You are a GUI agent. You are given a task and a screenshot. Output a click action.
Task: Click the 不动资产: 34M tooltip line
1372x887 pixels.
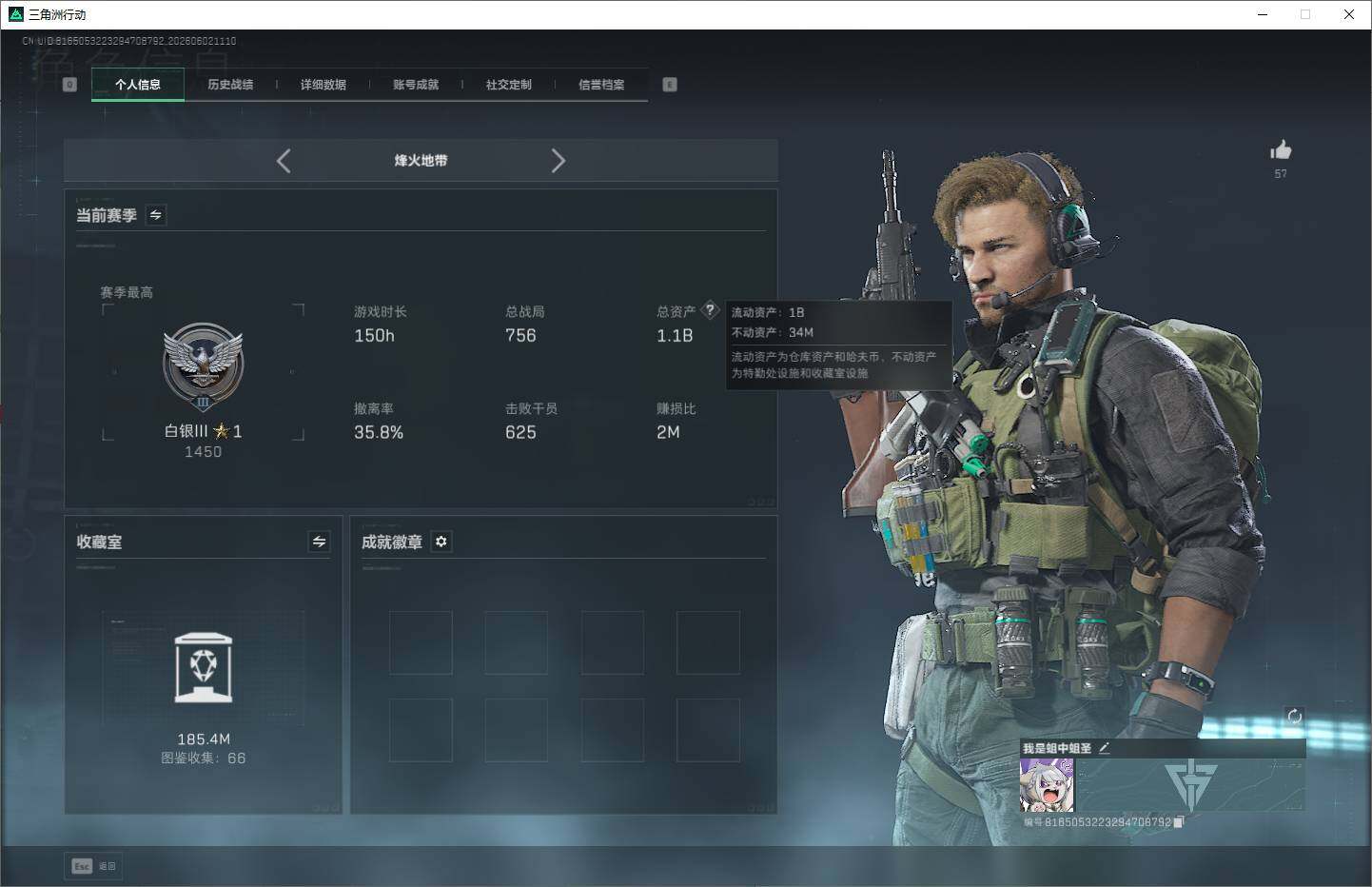pyautogui.click(x=773, y=332)
